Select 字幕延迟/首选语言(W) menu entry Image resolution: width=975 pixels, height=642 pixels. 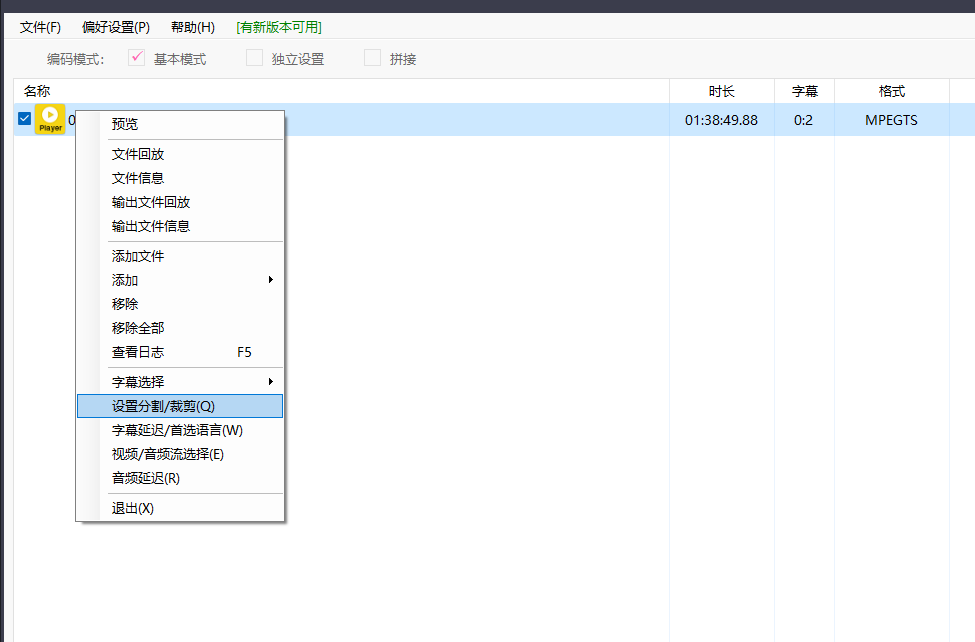click(180, 430)
